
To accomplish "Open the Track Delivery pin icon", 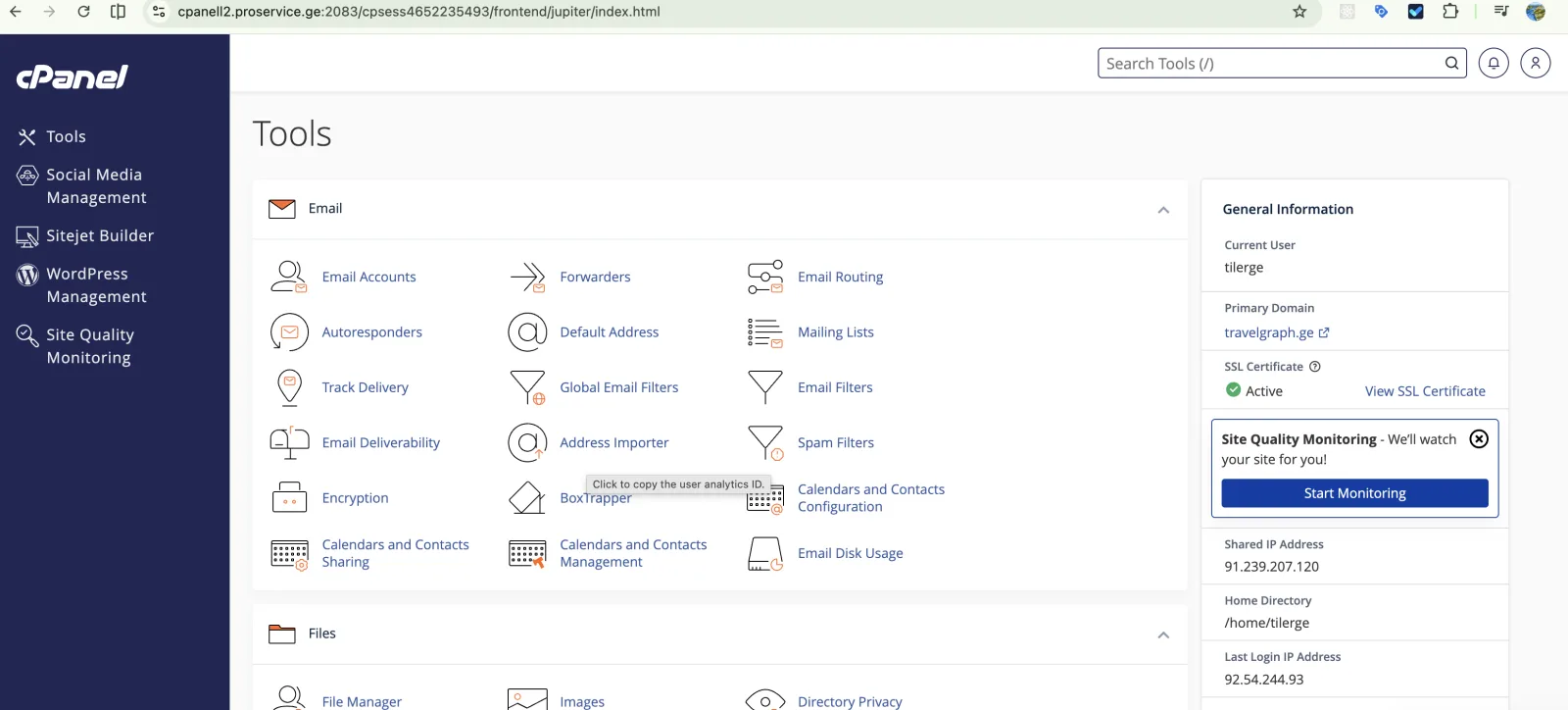I will [x=289, y=387].
